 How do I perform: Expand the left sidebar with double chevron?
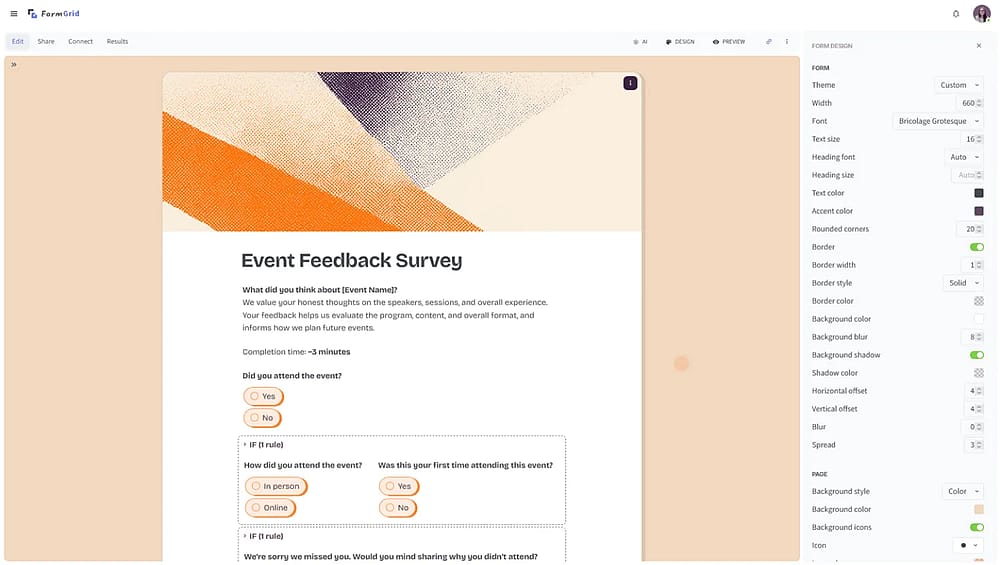point(13,64)
